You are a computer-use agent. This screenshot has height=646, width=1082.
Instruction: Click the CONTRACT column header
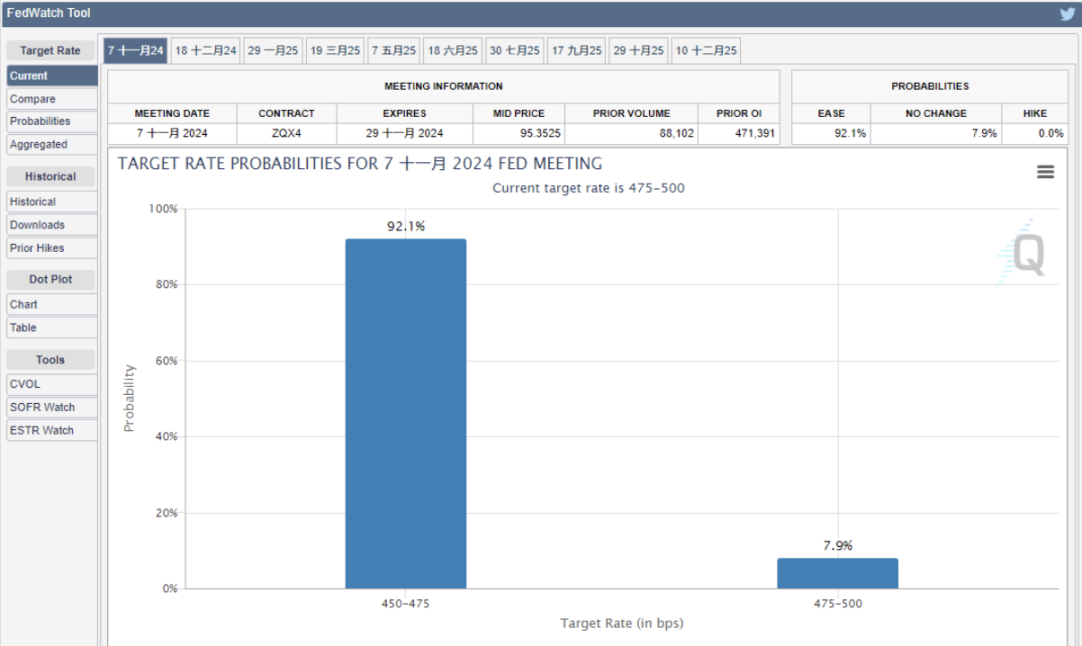286,113
